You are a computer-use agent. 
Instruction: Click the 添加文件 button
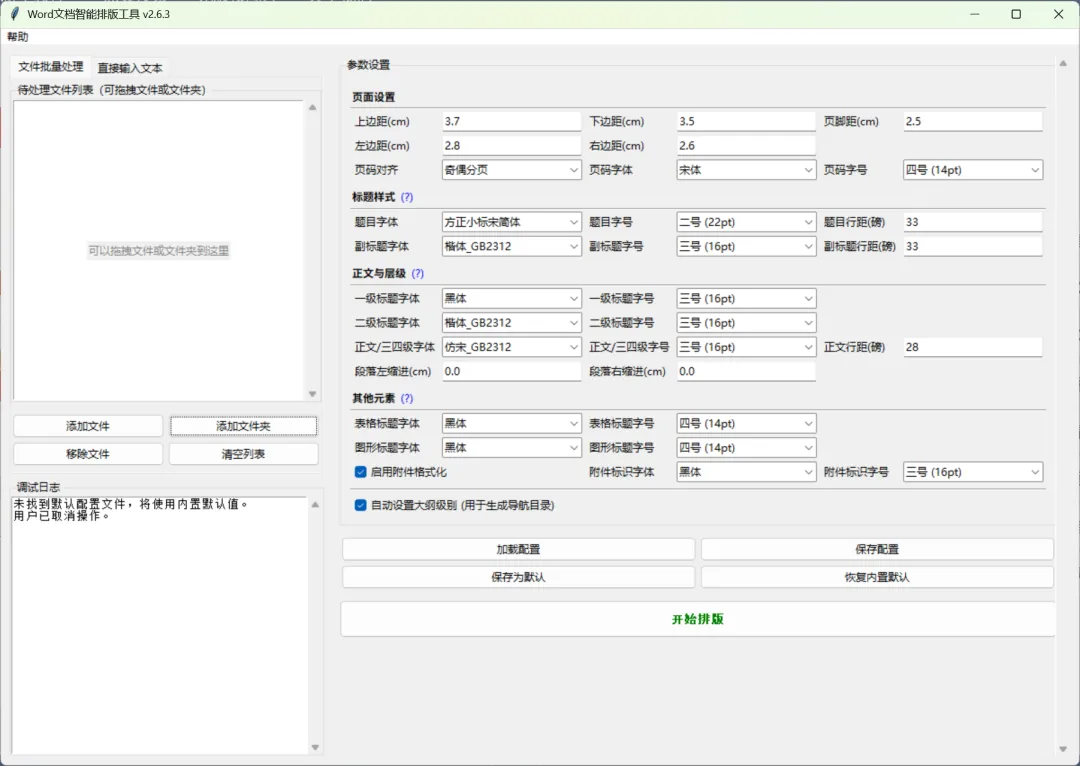[x=87, y=426]
